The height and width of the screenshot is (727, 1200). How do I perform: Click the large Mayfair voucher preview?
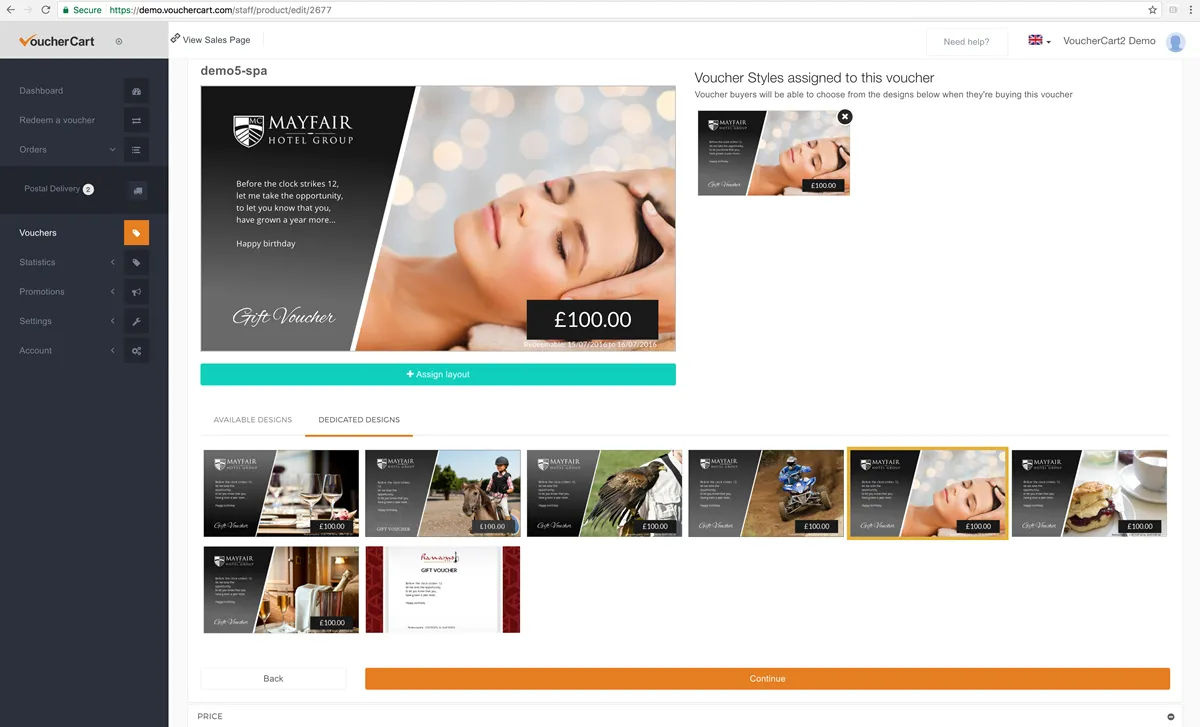tap(438, 218)
